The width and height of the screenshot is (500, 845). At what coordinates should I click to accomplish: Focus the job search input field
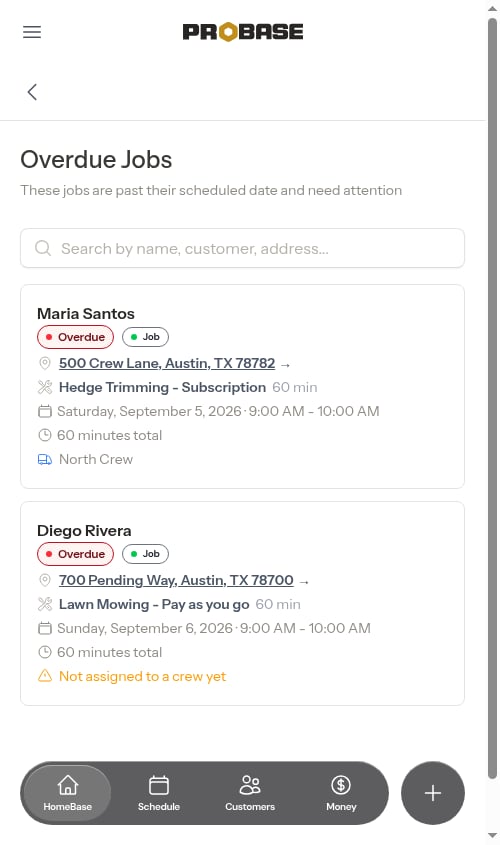point(242,248)
